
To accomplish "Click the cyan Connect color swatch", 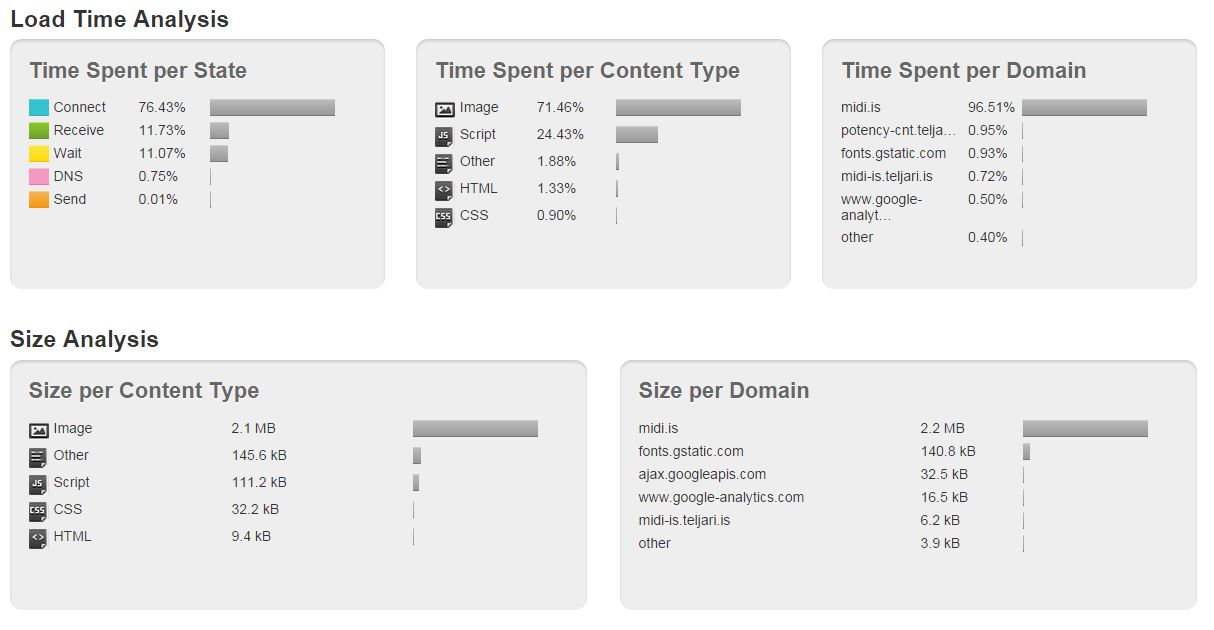I will point(39,108).
